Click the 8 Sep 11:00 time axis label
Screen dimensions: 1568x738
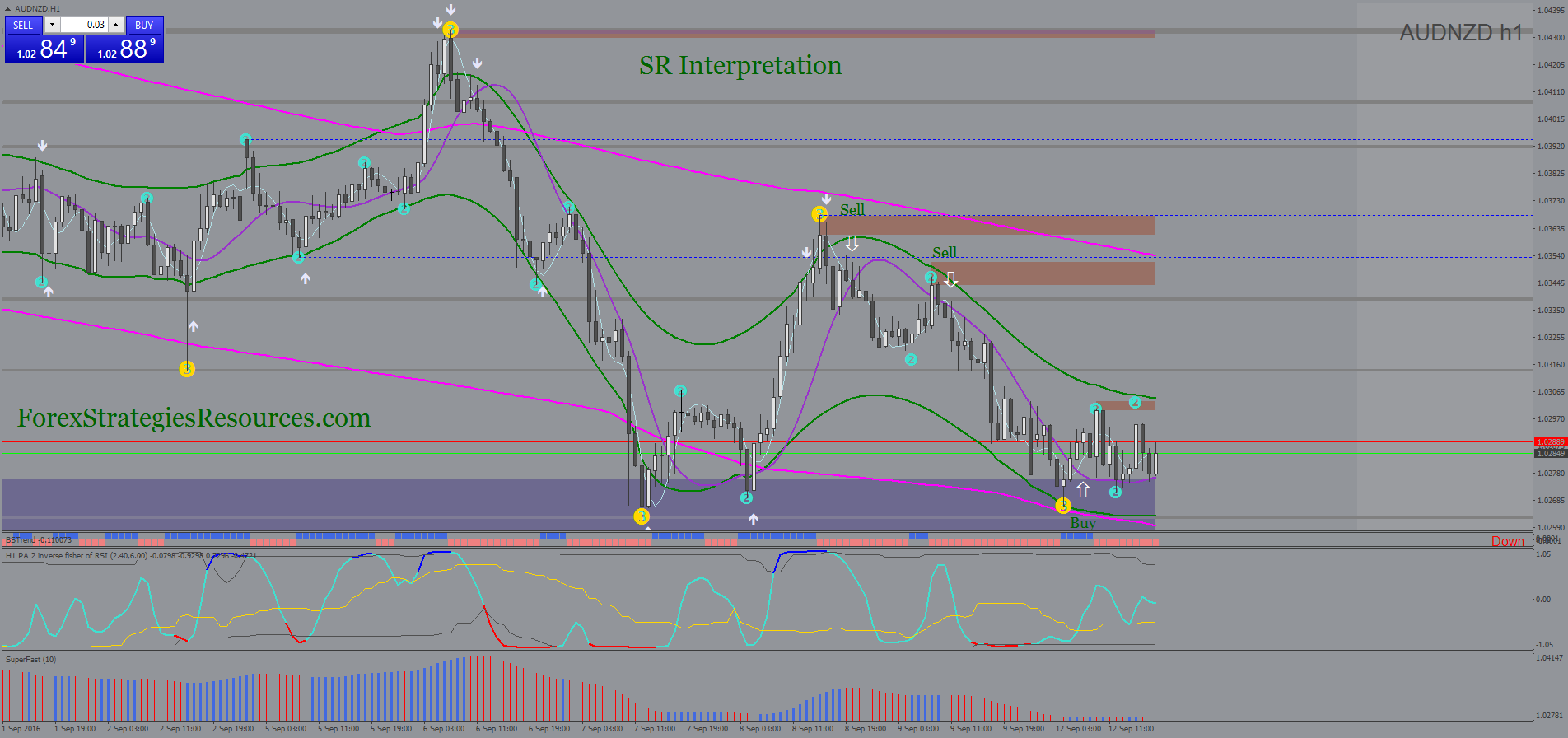coord(813,728)
